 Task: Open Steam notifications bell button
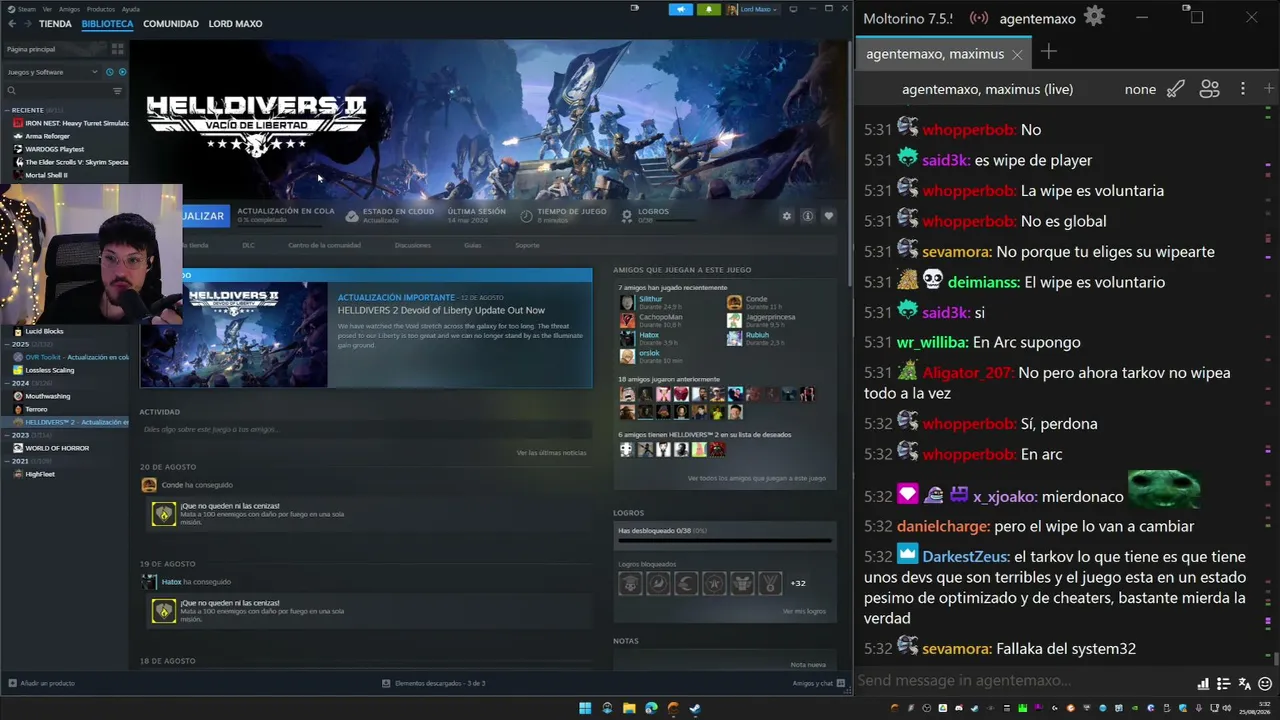(x=708, y=9)
